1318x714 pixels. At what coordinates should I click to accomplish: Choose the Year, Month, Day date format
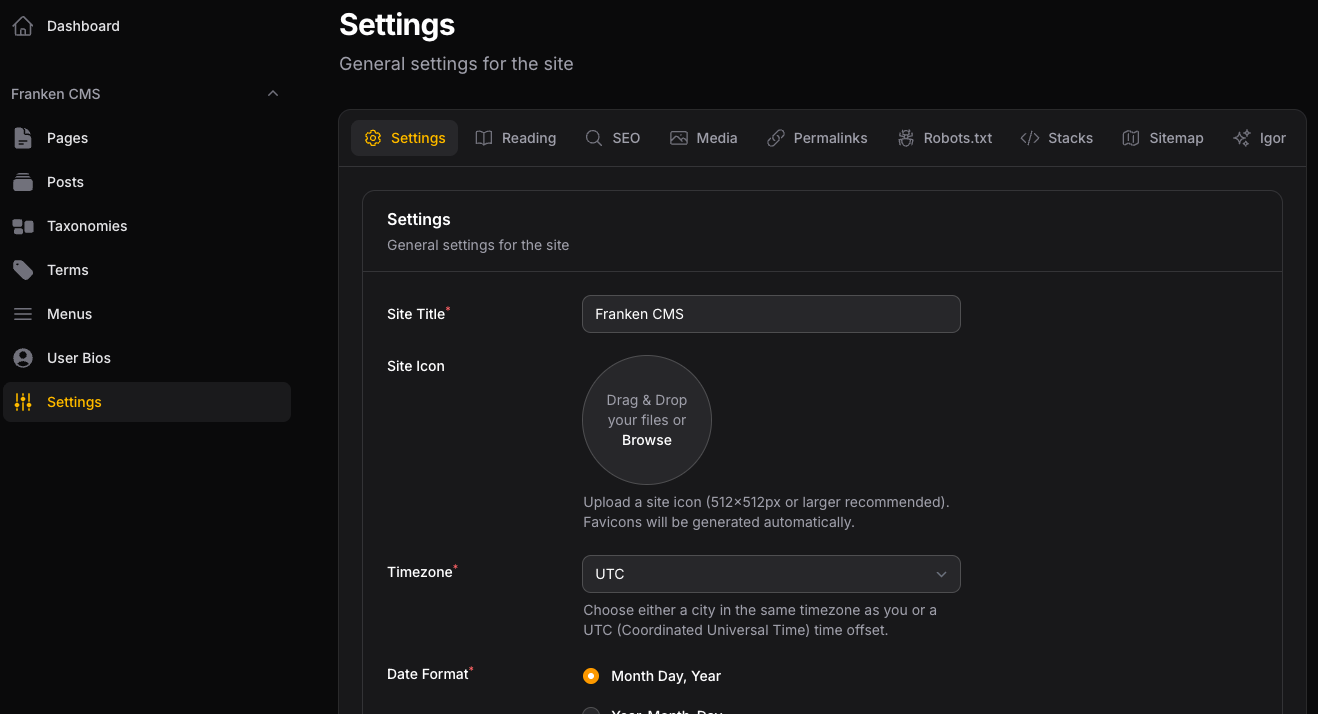coord(590,711)
